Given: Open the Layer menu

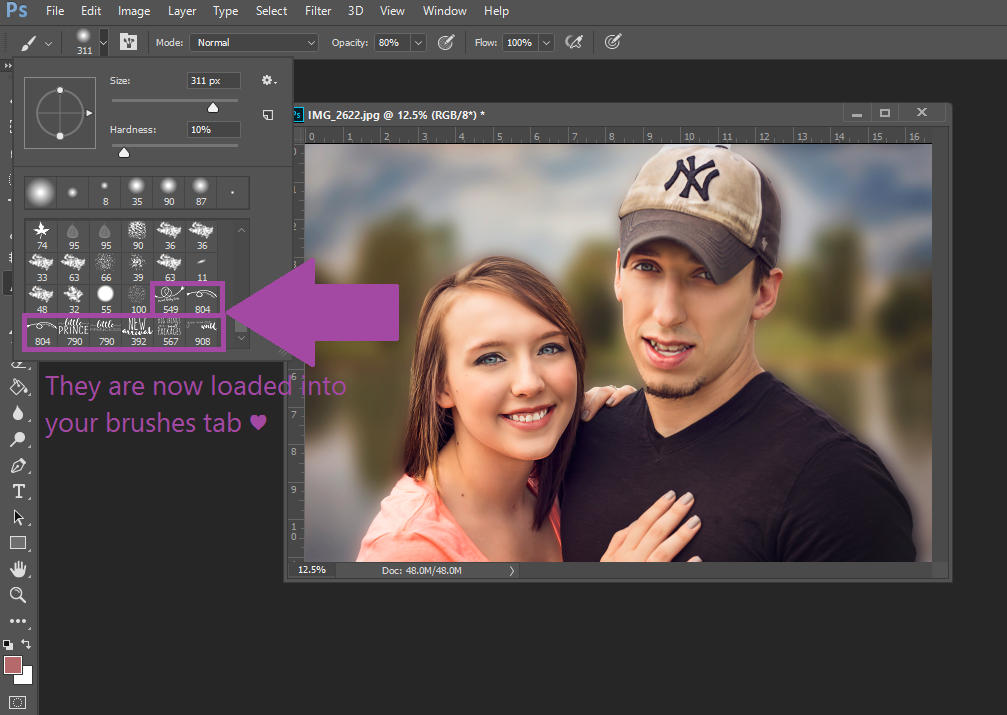Looking at the screenshot, I should [182, 11].
